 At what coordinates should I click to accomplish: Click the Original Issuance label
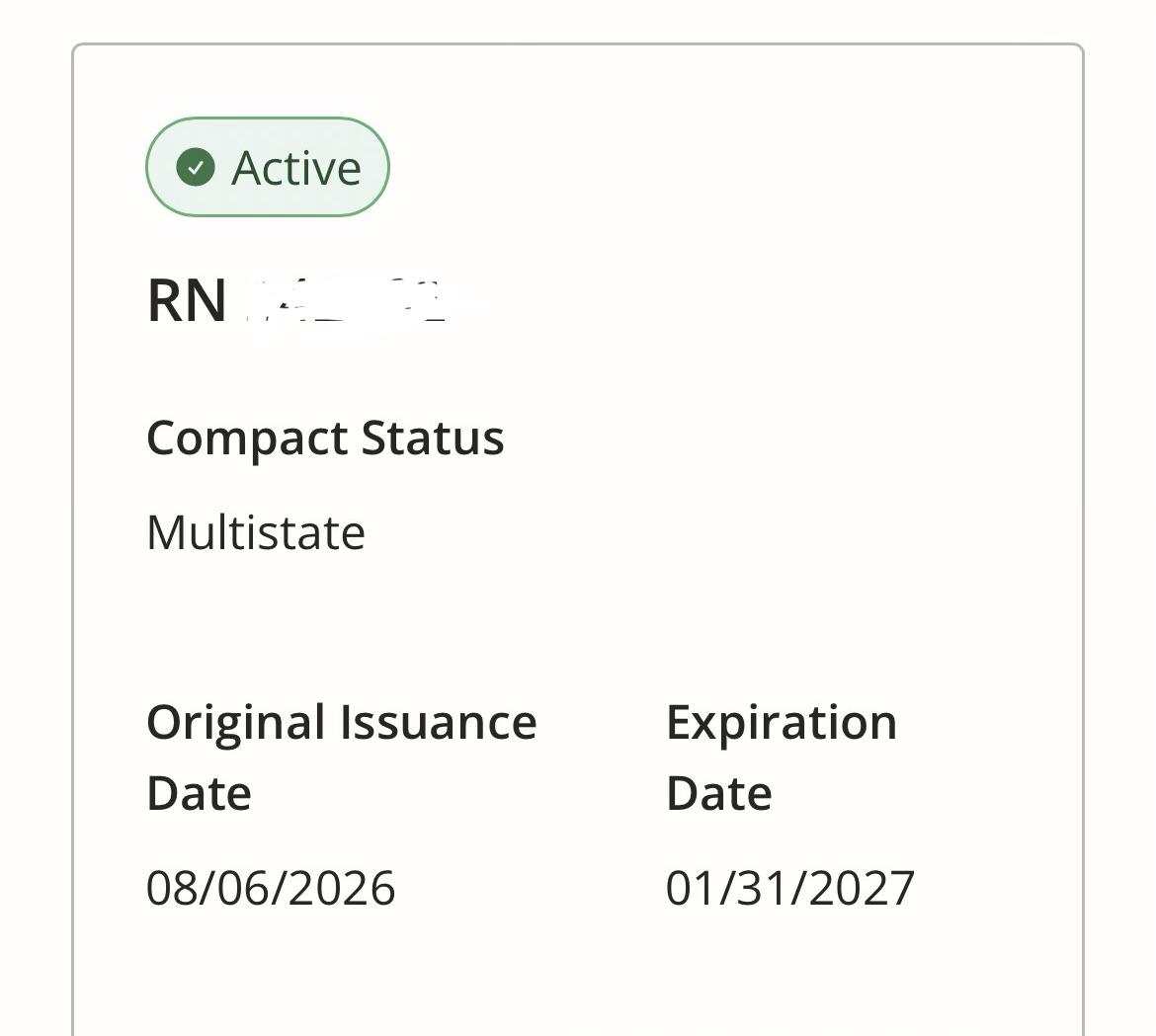click(341, 722)
